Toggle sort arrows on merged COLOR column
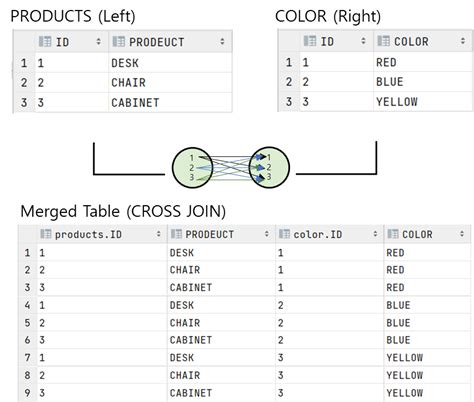Image resolution: width=474 pixels, height=402 pixels. [x=462, y=234]
